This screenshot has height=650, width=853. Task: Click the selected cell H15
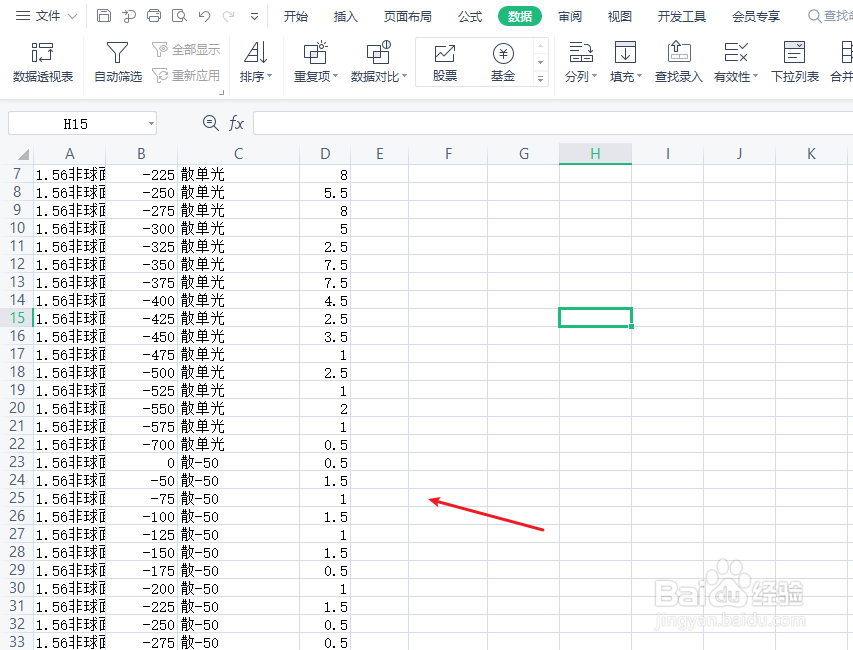click(595, 318)
